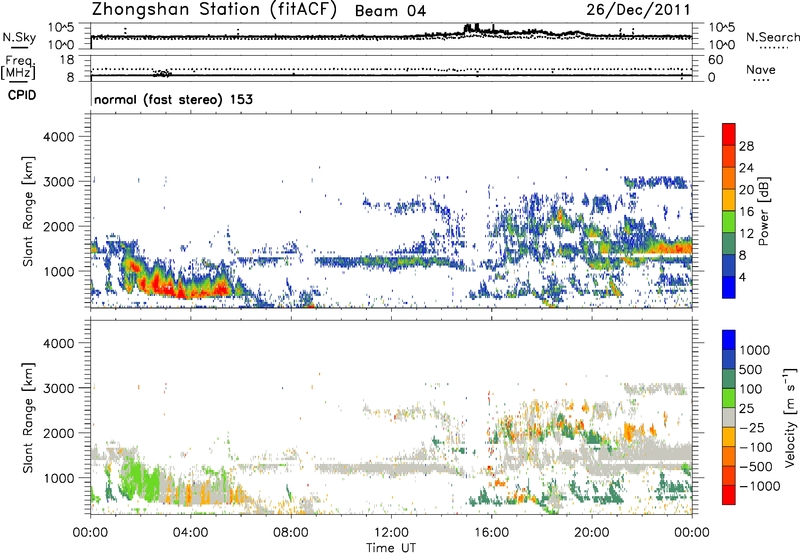The image size is (800, 554).
Task: Click the noise spike near 15:00 in N.Sky panel
Action: (x=471, y=28)
